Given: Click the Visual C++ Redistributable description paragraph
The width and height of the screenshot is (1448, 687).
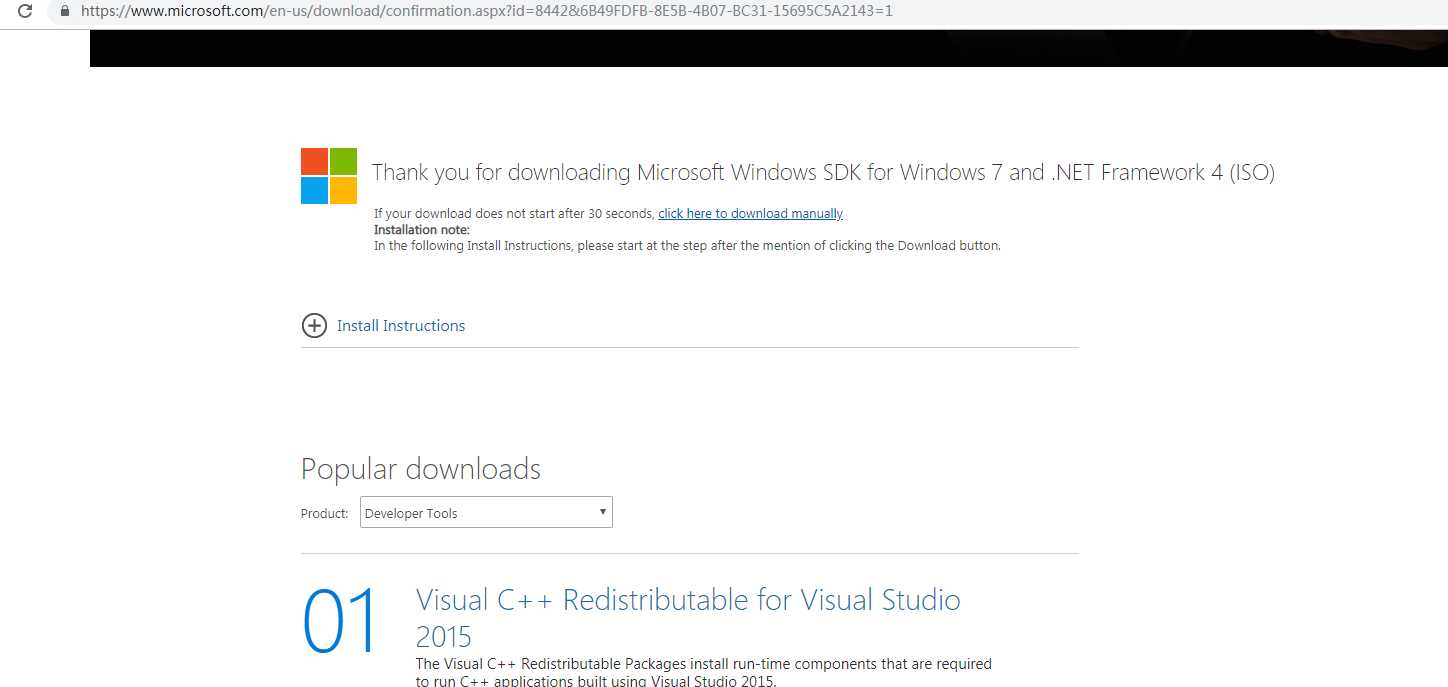Looking at the screenshot, I should [x=704, y=673].
